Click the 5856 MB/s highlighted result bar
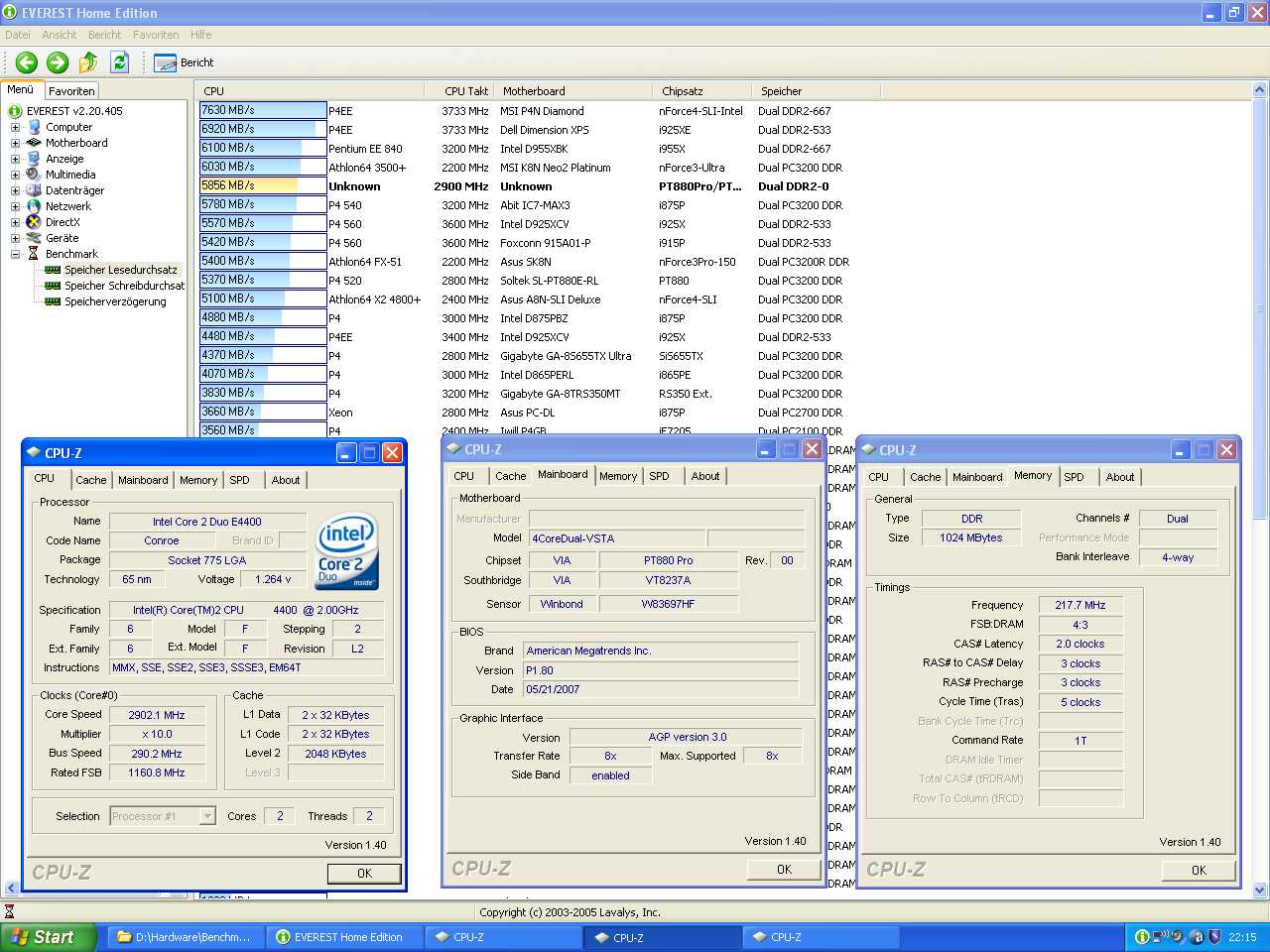Image resolution: width=1270 pixels, height=952 pixels. point(263,185)
